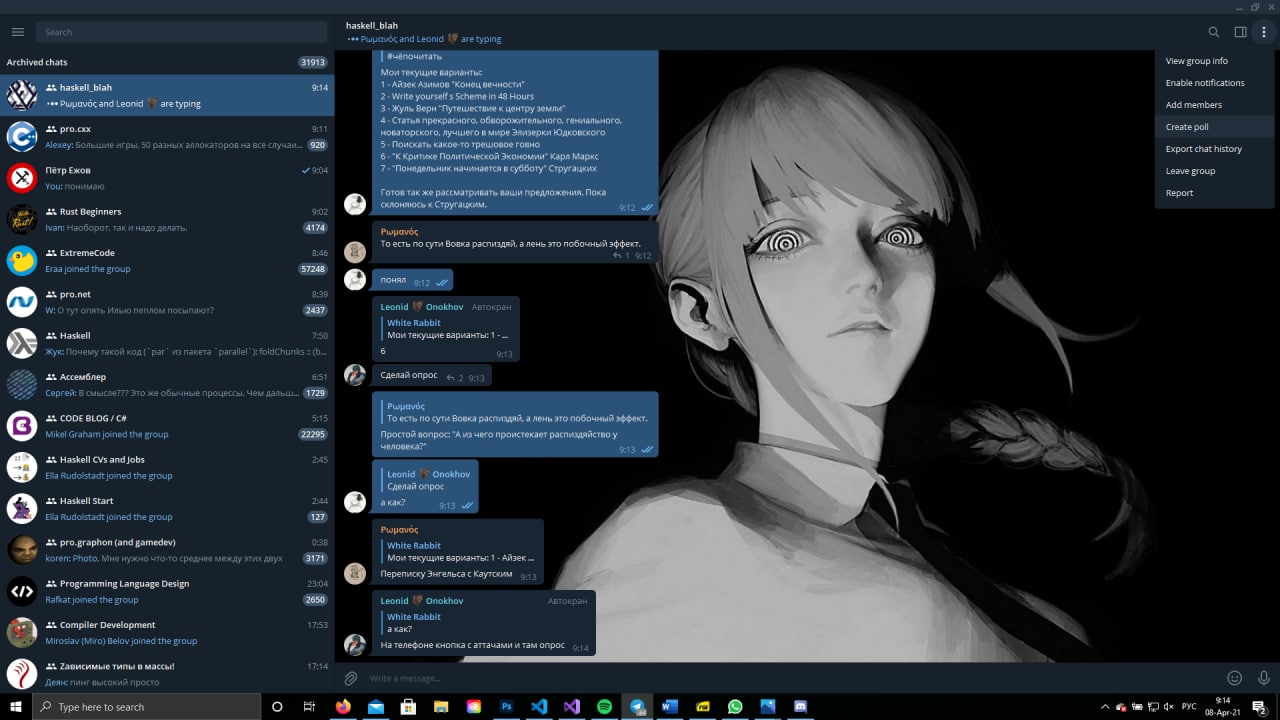Show hidden system tray icons
1280x720 pixels.
click(1105, 706)
